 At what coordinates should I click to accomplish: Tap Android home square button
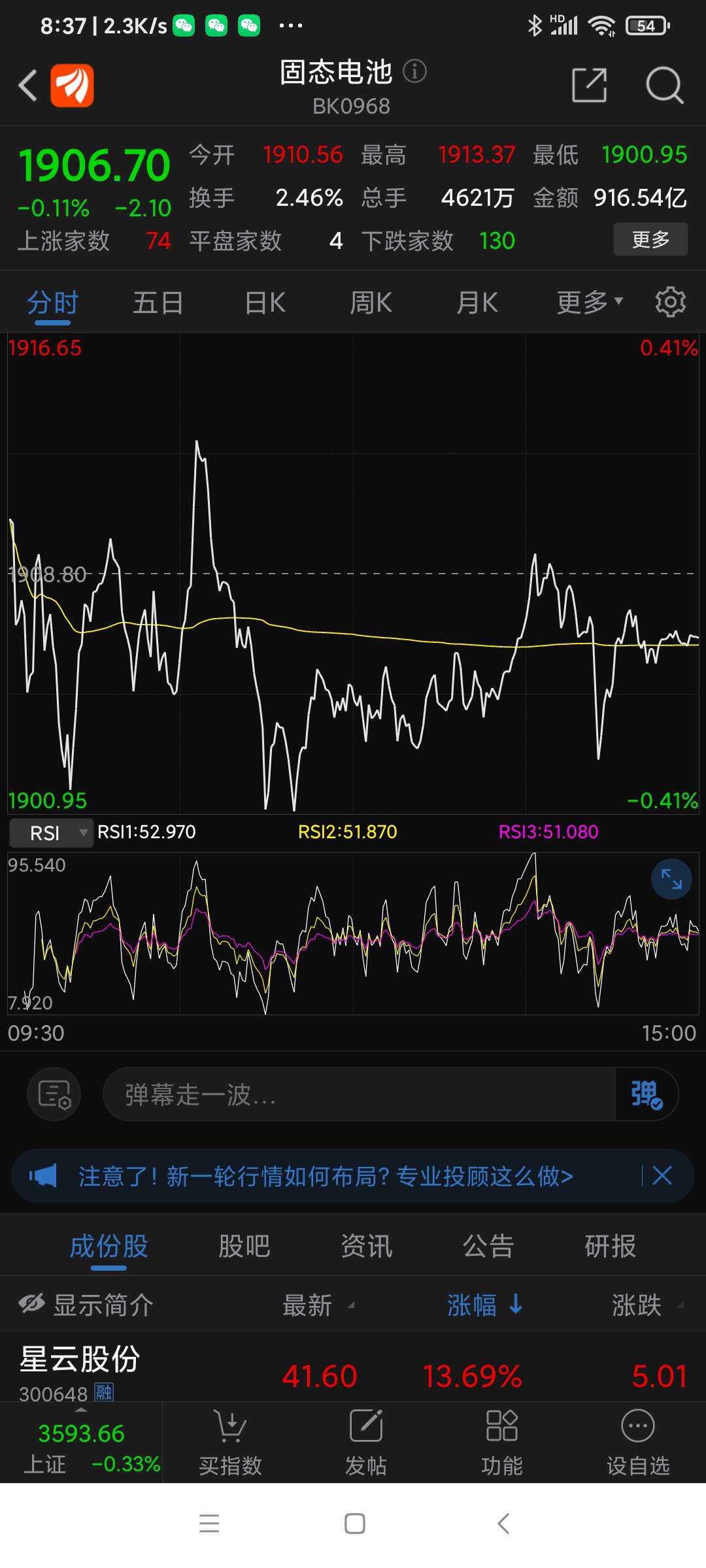click(355, 1524)
